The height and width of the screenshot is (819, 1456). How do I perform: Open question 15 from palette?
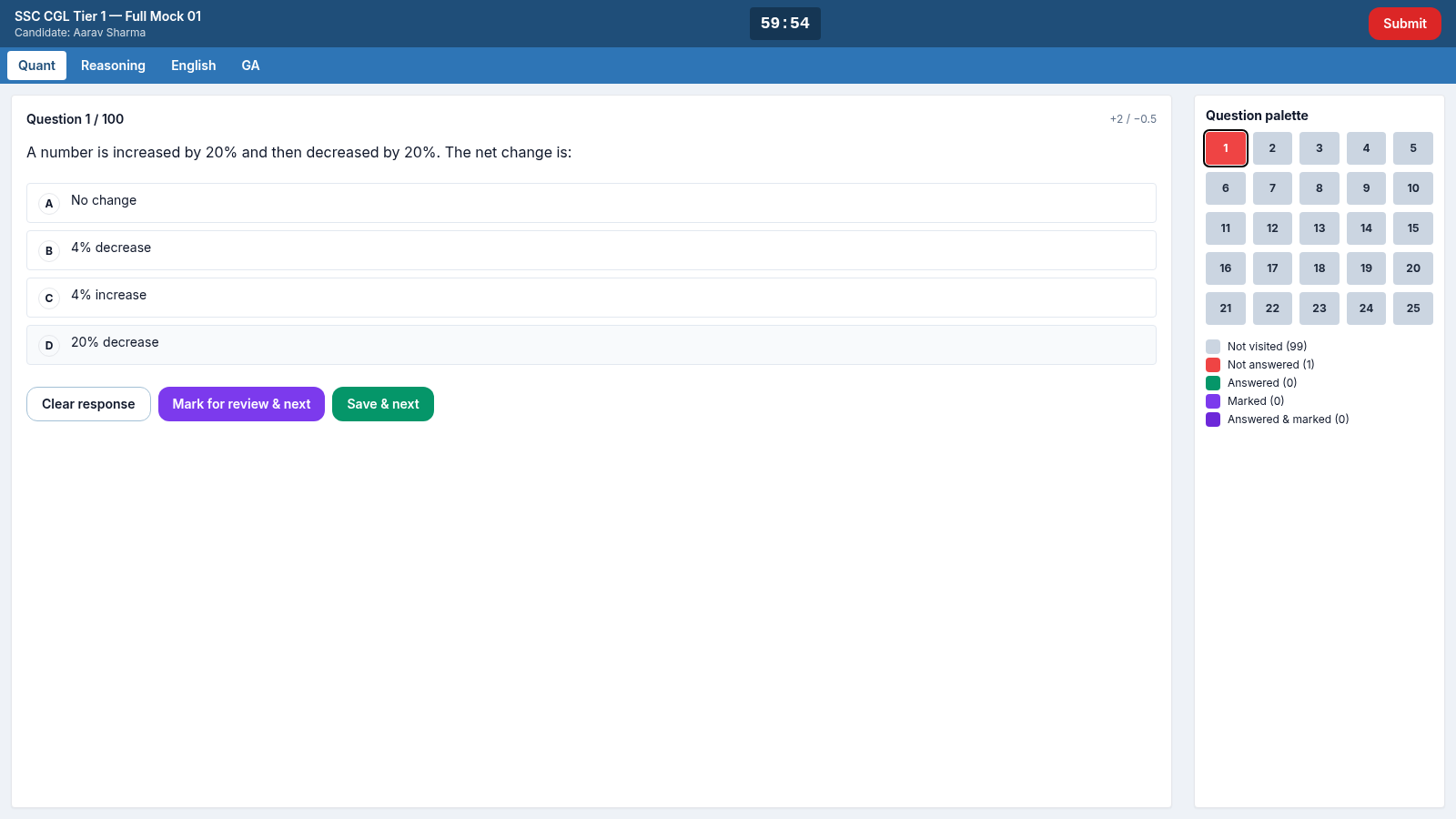(x=1413, y=228)
